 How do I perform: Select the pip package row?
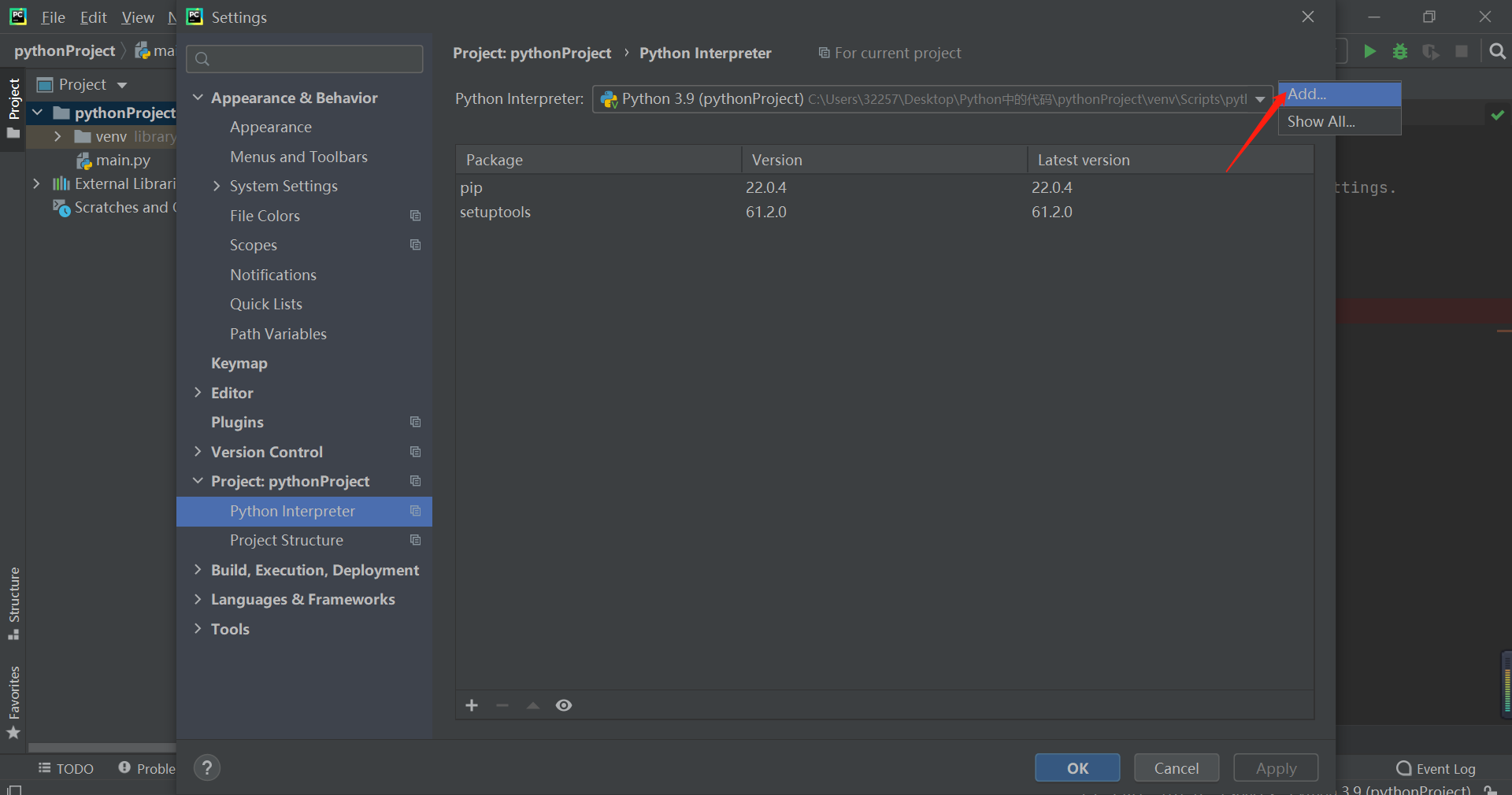(x=884, y=187)
